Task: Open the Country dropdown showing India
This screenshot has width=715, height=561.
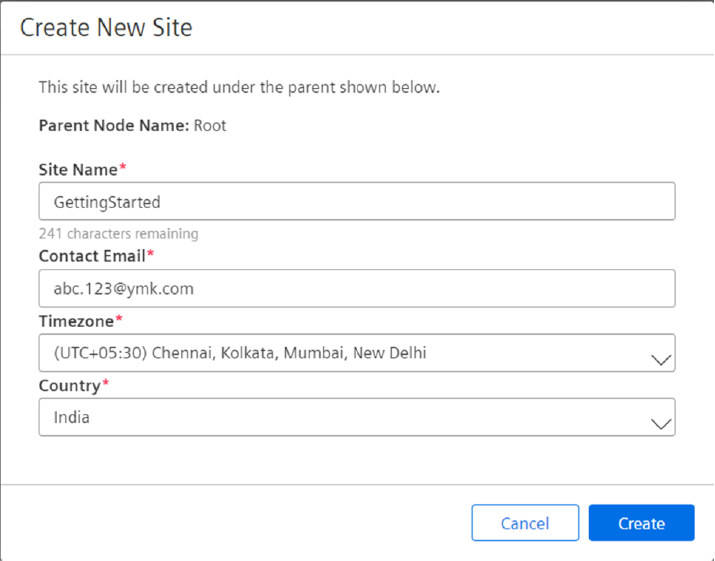Action: click(357, 417)
